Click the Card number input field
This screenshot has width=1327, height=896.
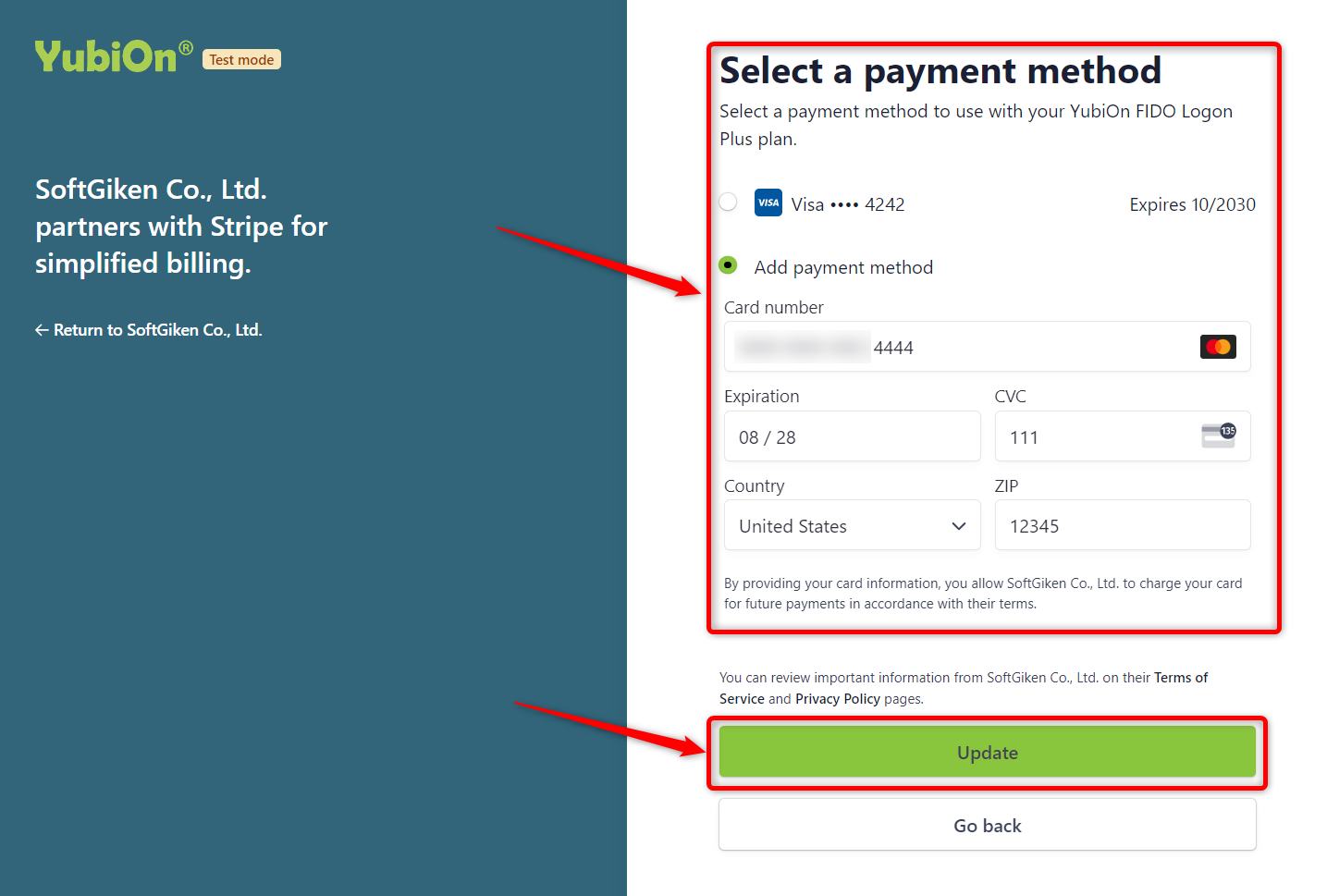coord(987,347)
